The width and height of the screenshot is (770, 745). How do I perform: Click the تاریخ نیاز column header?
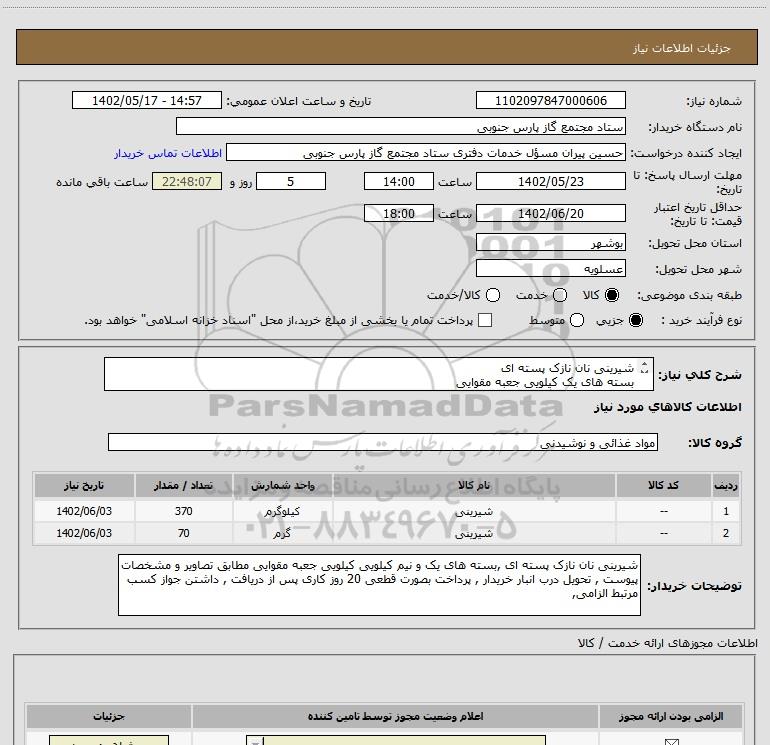pos(84,485)
